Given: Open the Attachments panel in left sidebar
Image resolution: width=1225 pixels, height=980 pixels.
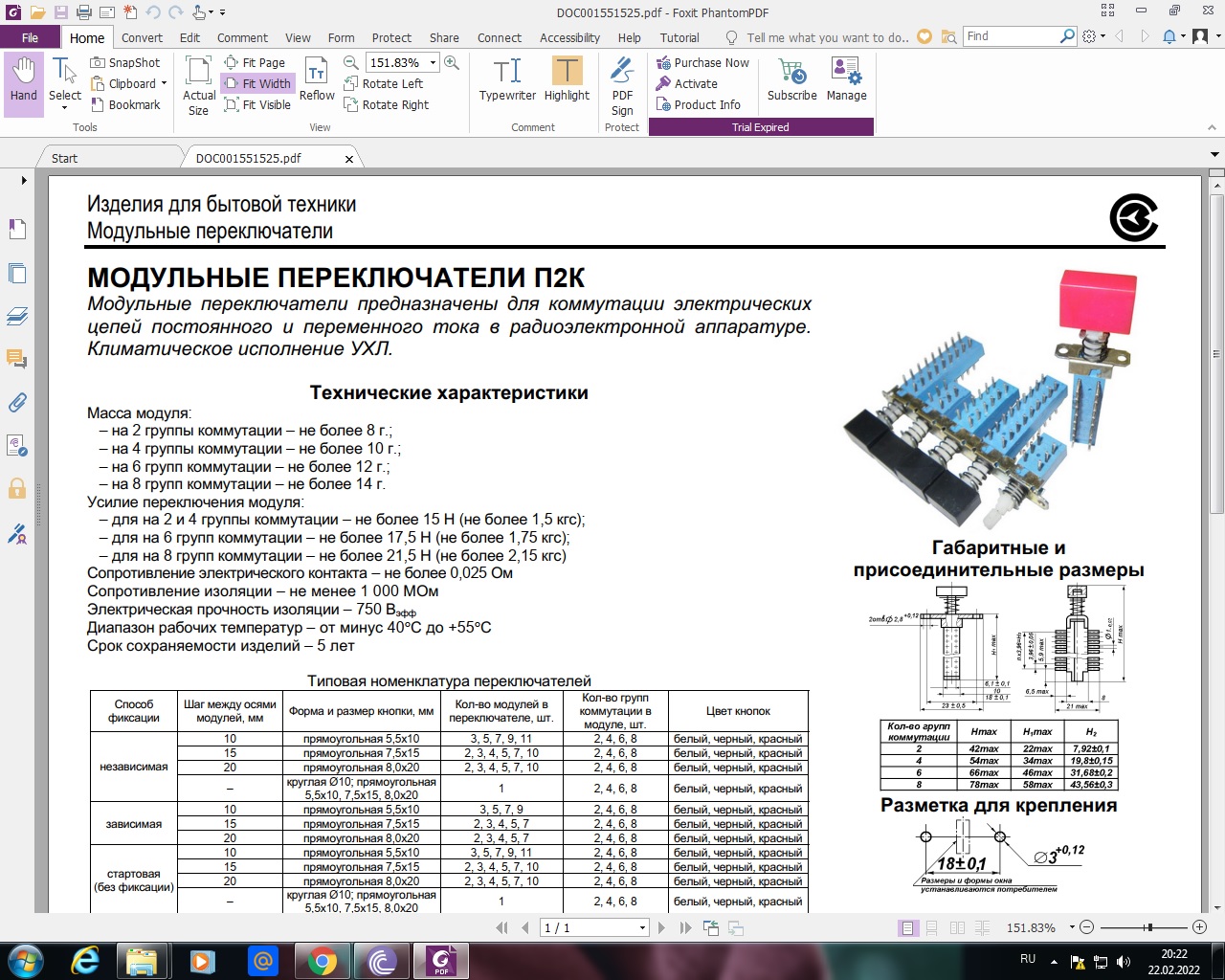Looking at the screenshot, I should point(17,403).
